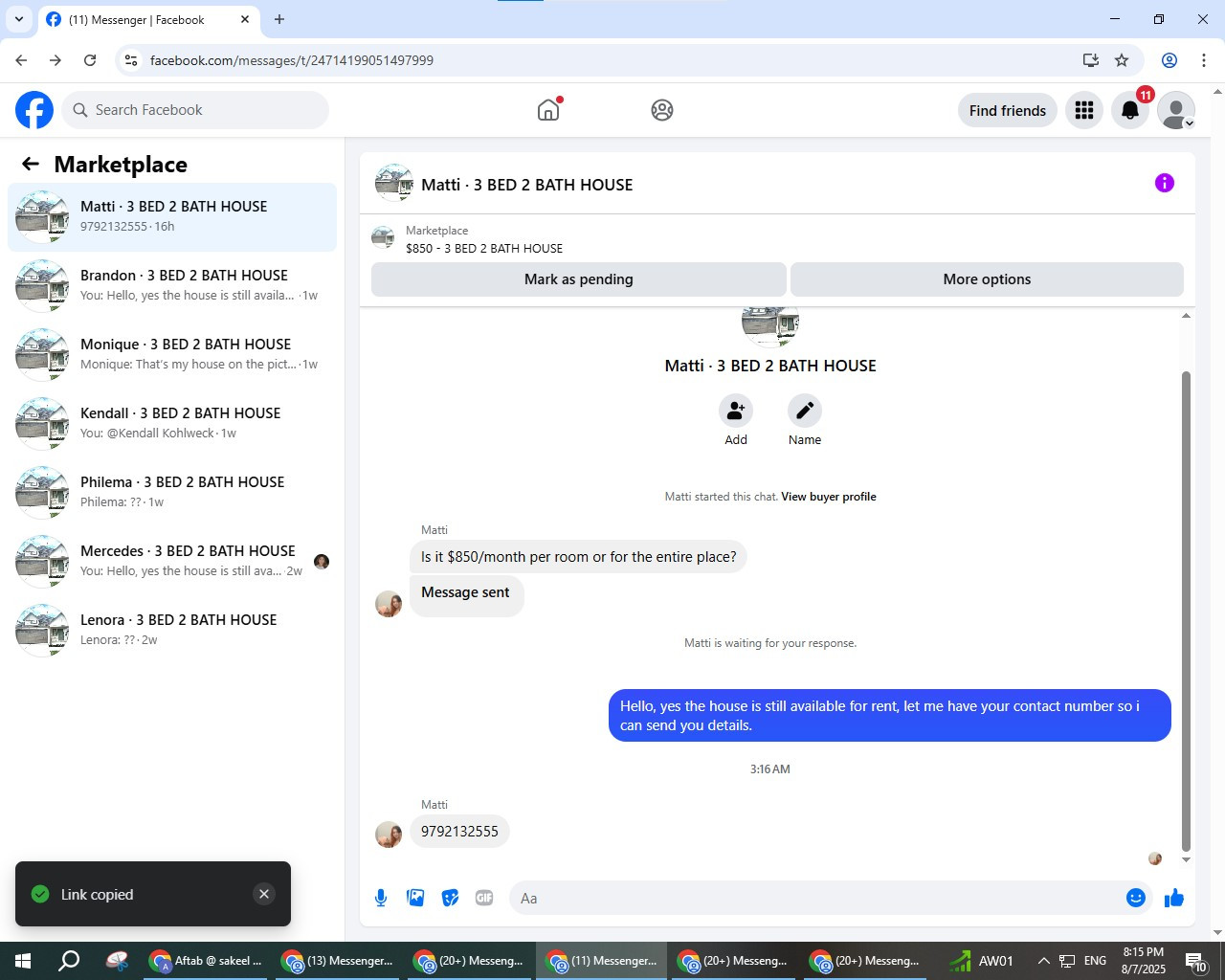Open conversation information purple icon
This screenshot has height=980, width=1225.
(1165, 183)
